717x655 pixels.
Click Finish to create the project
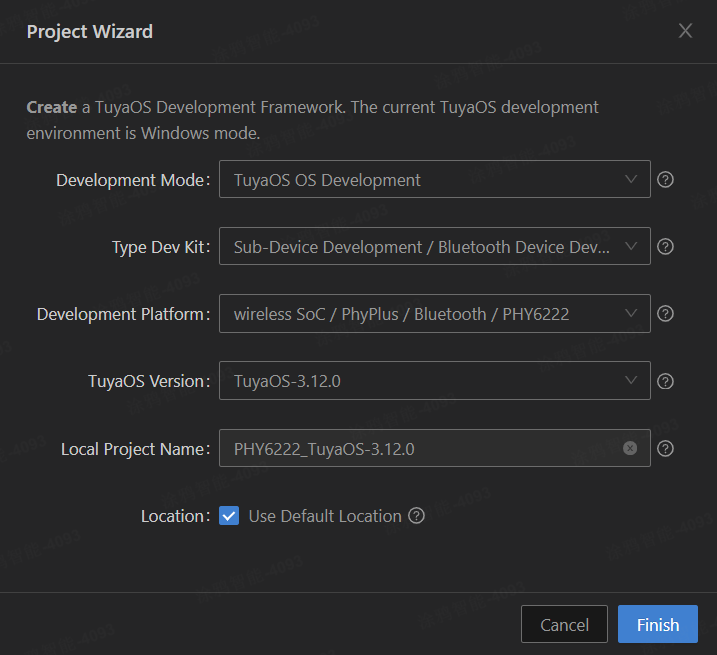pos(657,625)
